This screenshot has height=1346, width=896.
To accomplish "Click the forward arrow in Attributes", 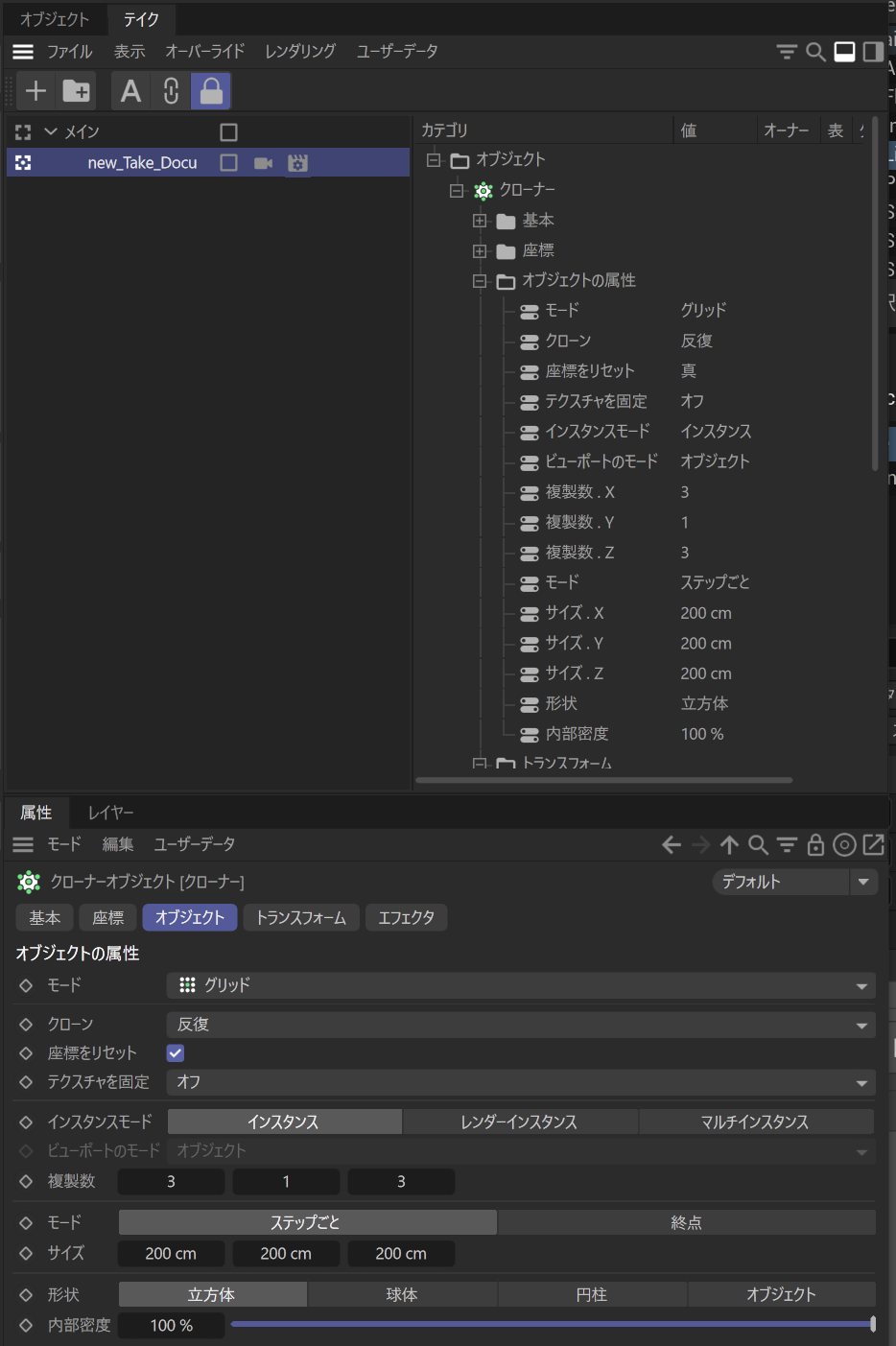I will (701, 844).
